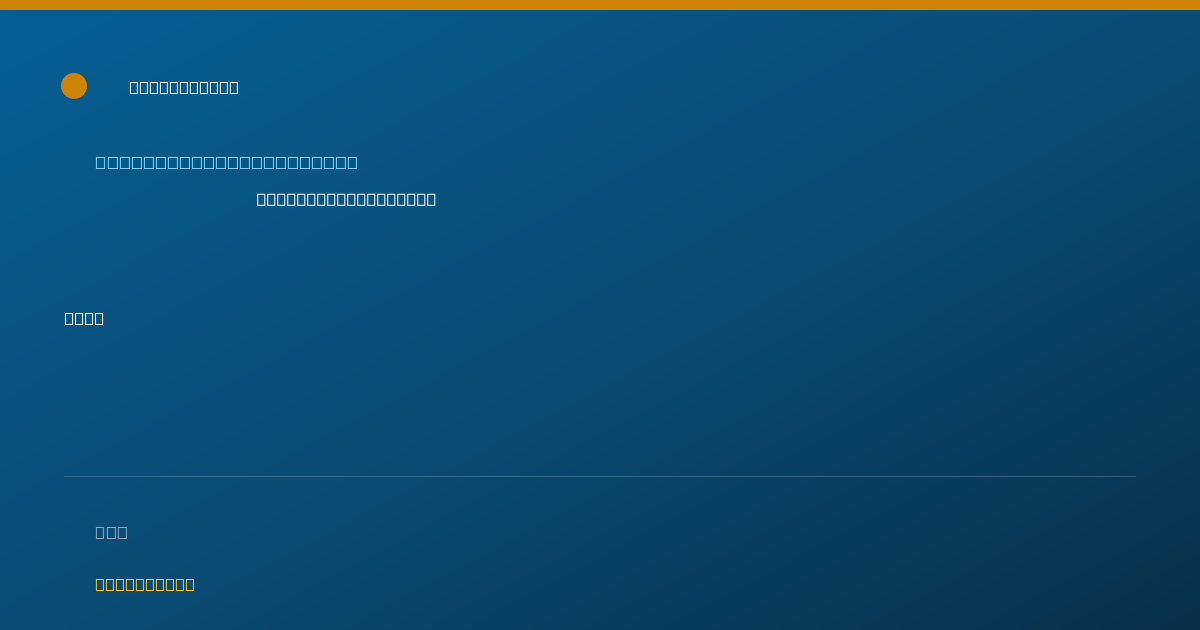1200x630 pixels.
Task: Click the dark blue background right of yellow text
Action: coord(700,584)
